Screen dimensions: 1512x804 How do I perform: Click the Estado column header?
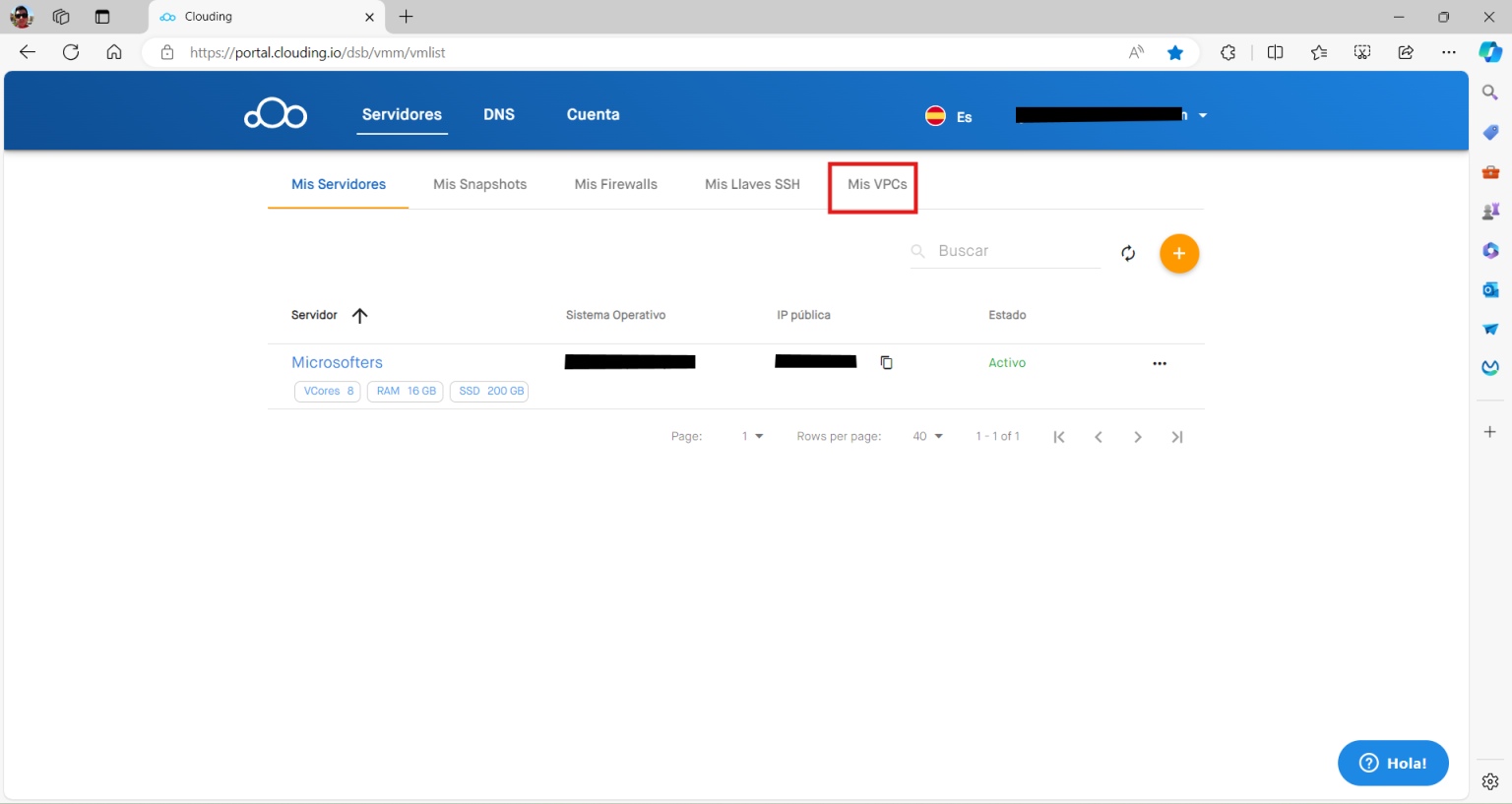(1007, 315)
